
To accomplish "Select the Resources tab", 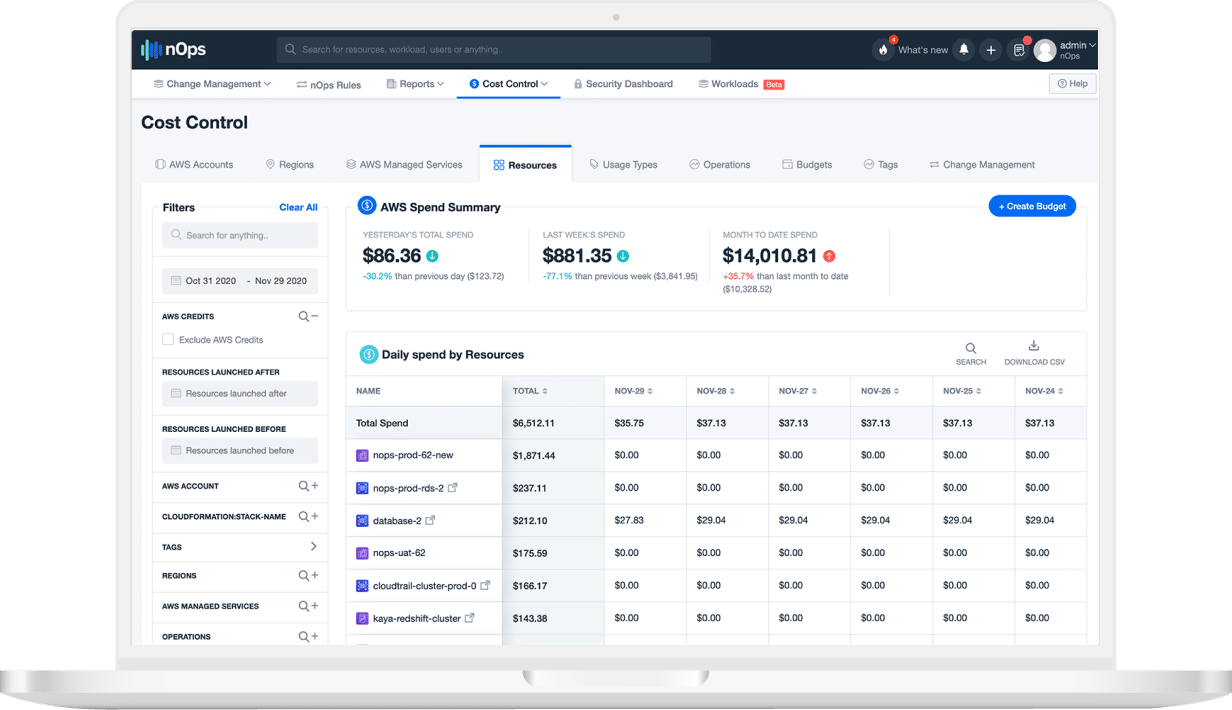I will click(x=525, y=165).
